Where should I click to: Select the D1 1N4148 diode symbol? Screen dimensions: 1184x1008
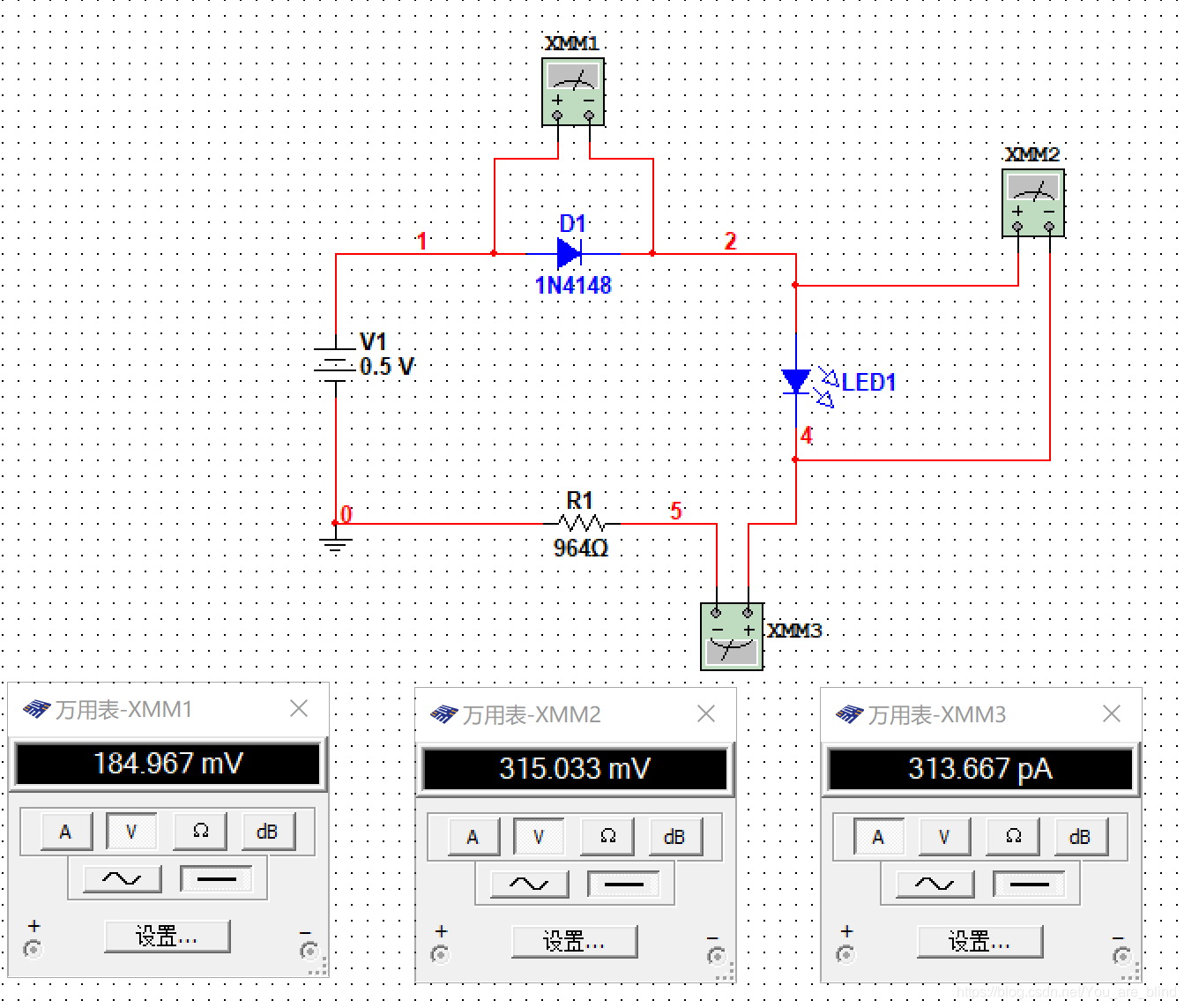tap(570, 254)
